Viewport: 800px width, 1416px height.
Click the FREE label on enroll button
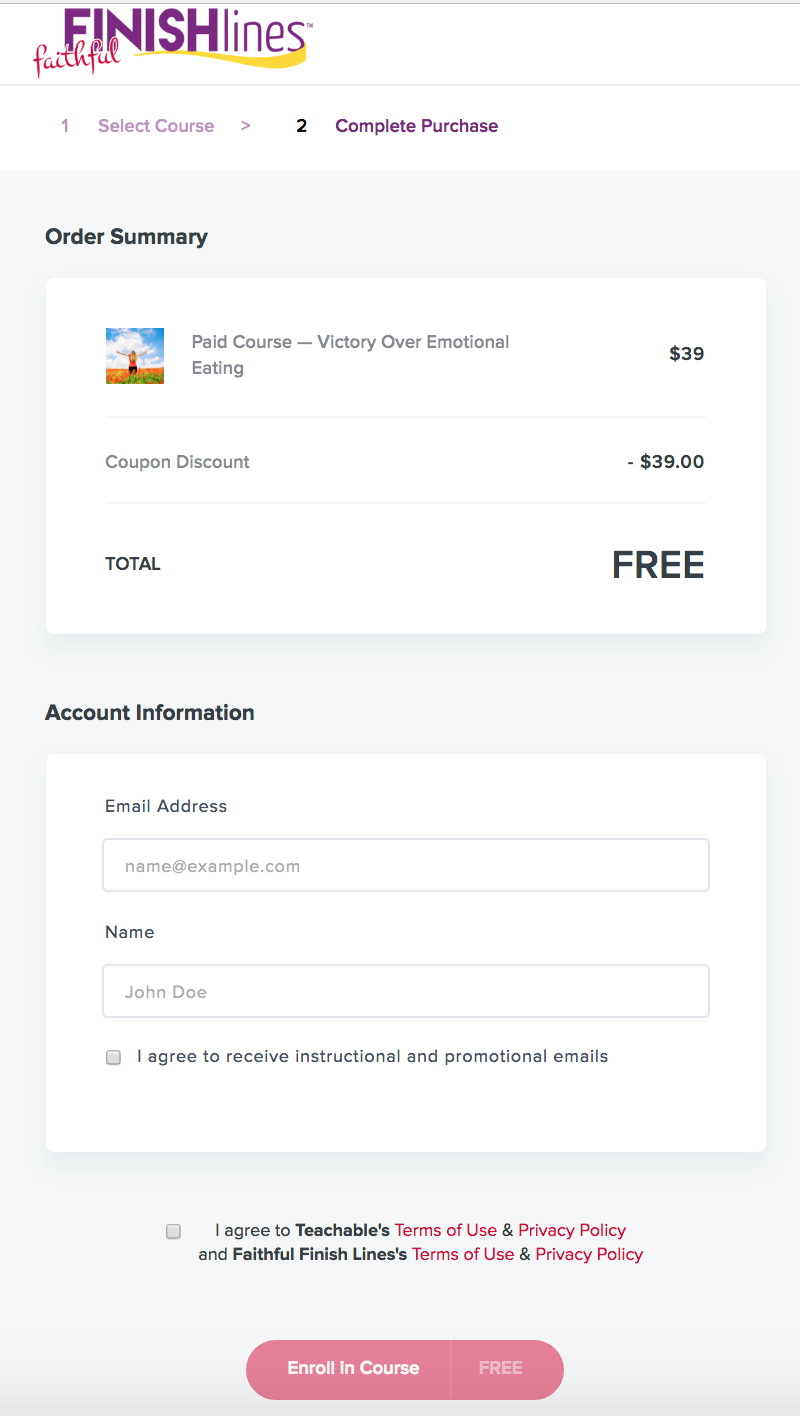pyautogui.click(x=500, y=1368)
